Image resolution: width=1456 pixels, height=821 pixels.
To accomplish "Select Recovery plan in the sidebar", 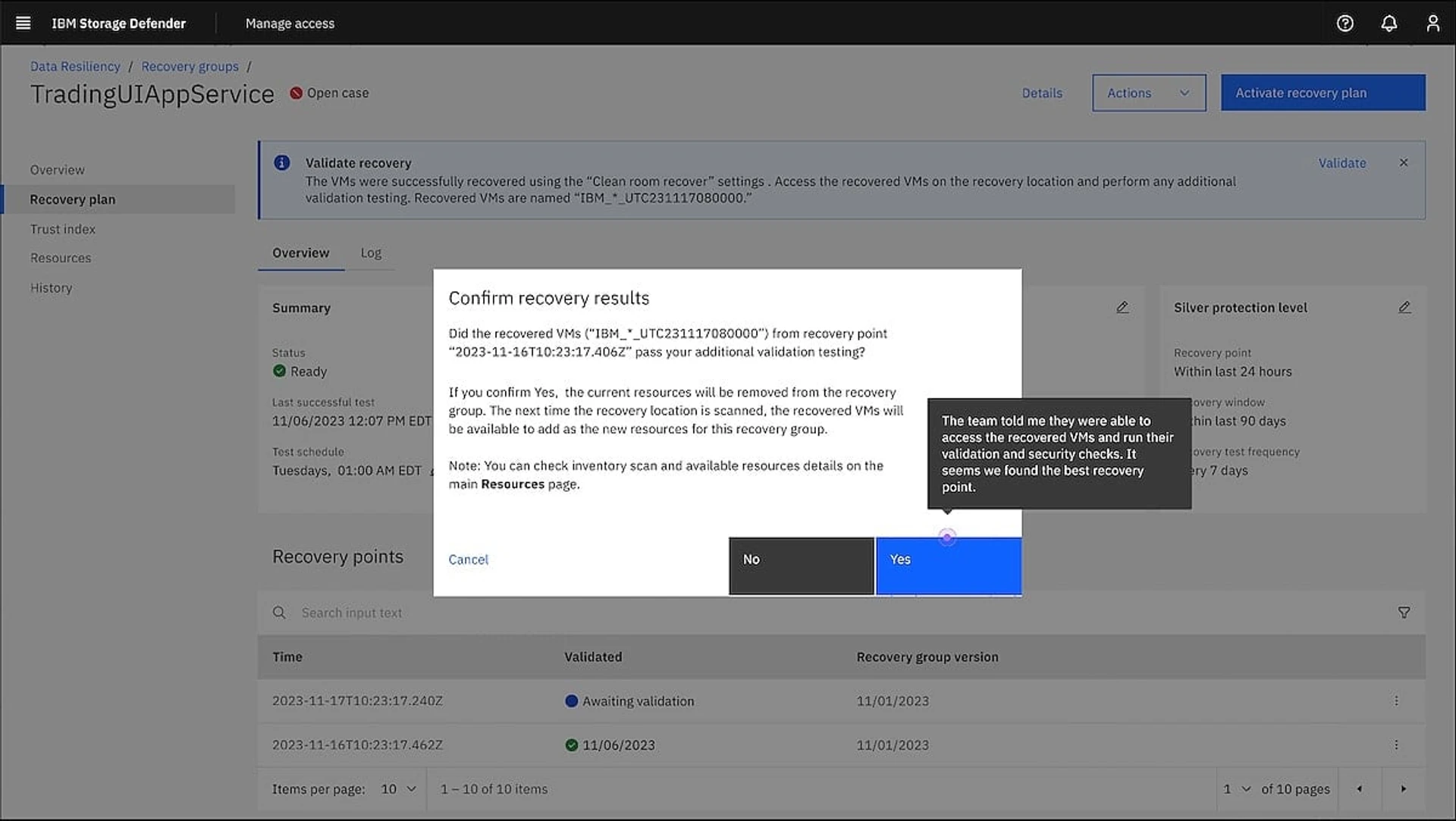I will pos(119,199).
